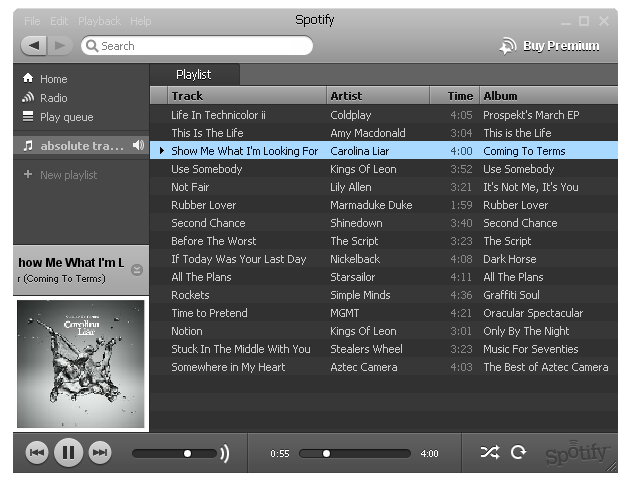The height and width of the screenshot is (480, 640).
Task: Create a New playlist
Action: [69, 175]
